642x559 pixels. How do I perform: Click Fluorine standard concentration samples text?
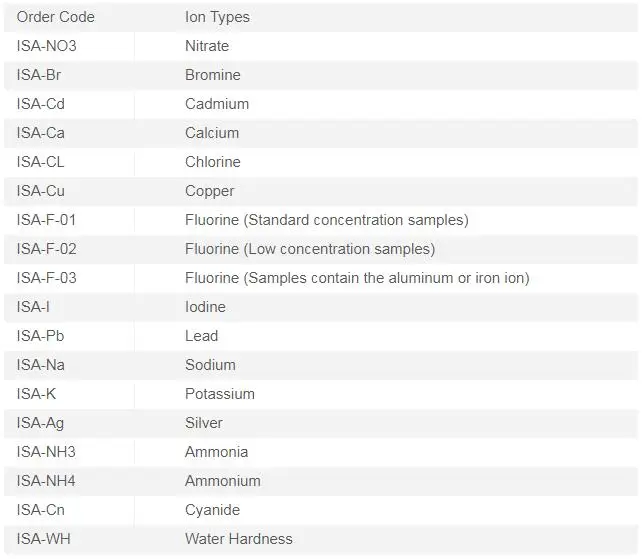[327, 220]
